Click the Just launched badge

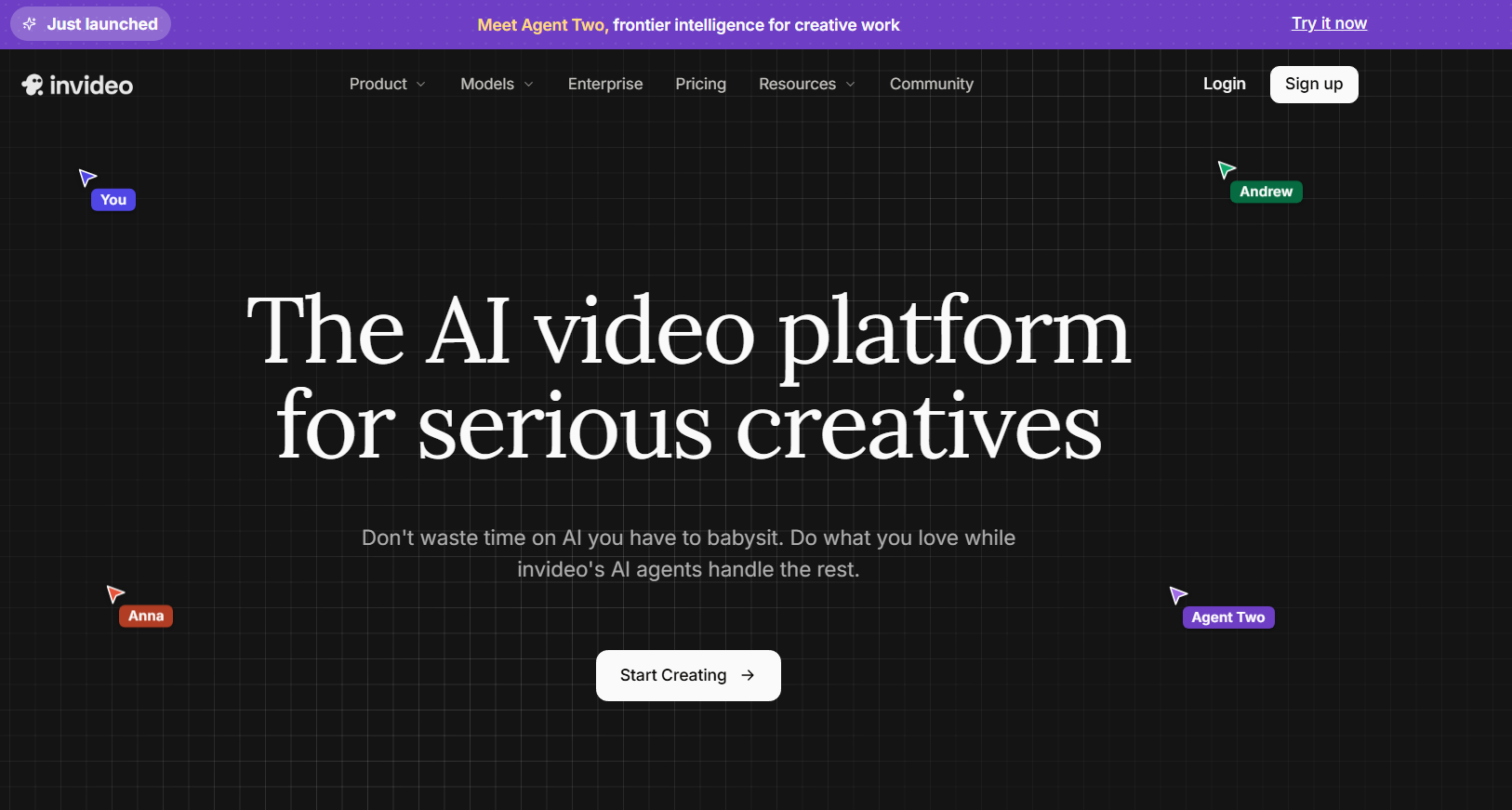pyautogui.click(x=90, y=24)
